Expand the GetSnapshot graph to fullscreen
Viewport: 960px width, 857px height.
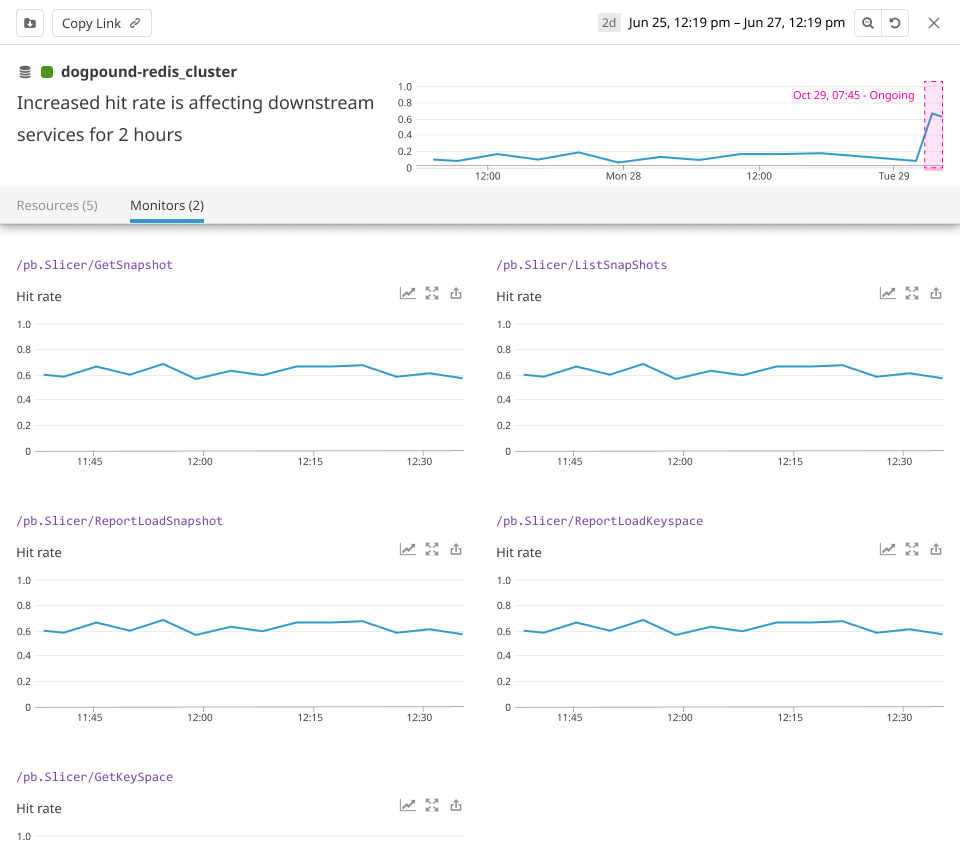click(x=432, y=293)
